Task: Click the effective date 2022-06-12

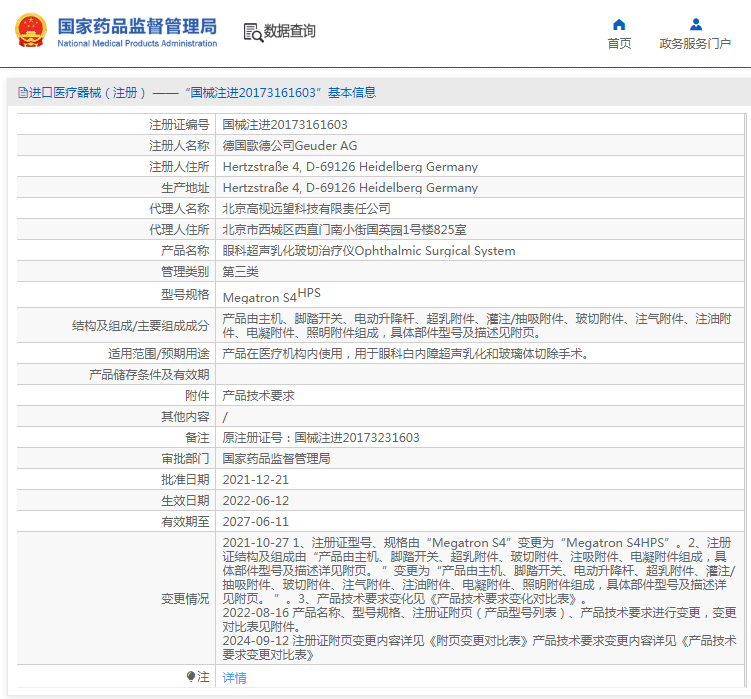Action: 256,501
